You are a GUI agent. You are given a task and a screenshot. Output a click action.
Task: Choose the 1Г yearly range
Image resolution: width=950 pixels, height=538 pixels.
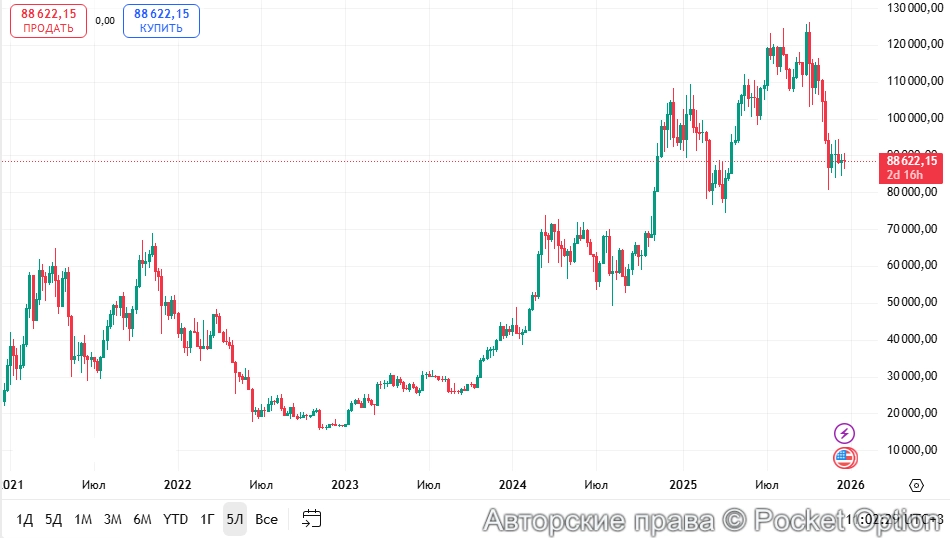point(207,519)
